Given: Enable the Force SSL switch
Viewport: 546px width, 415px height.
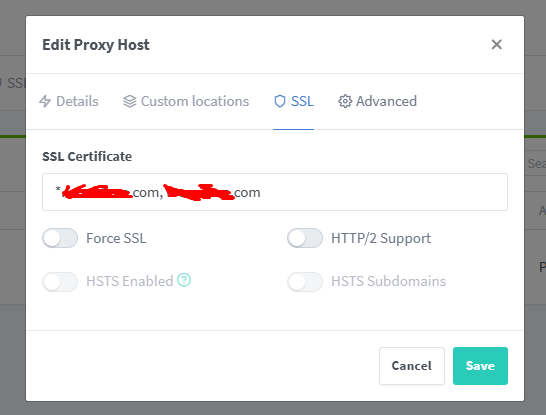Looking at the screenshot, I should 60,238.
